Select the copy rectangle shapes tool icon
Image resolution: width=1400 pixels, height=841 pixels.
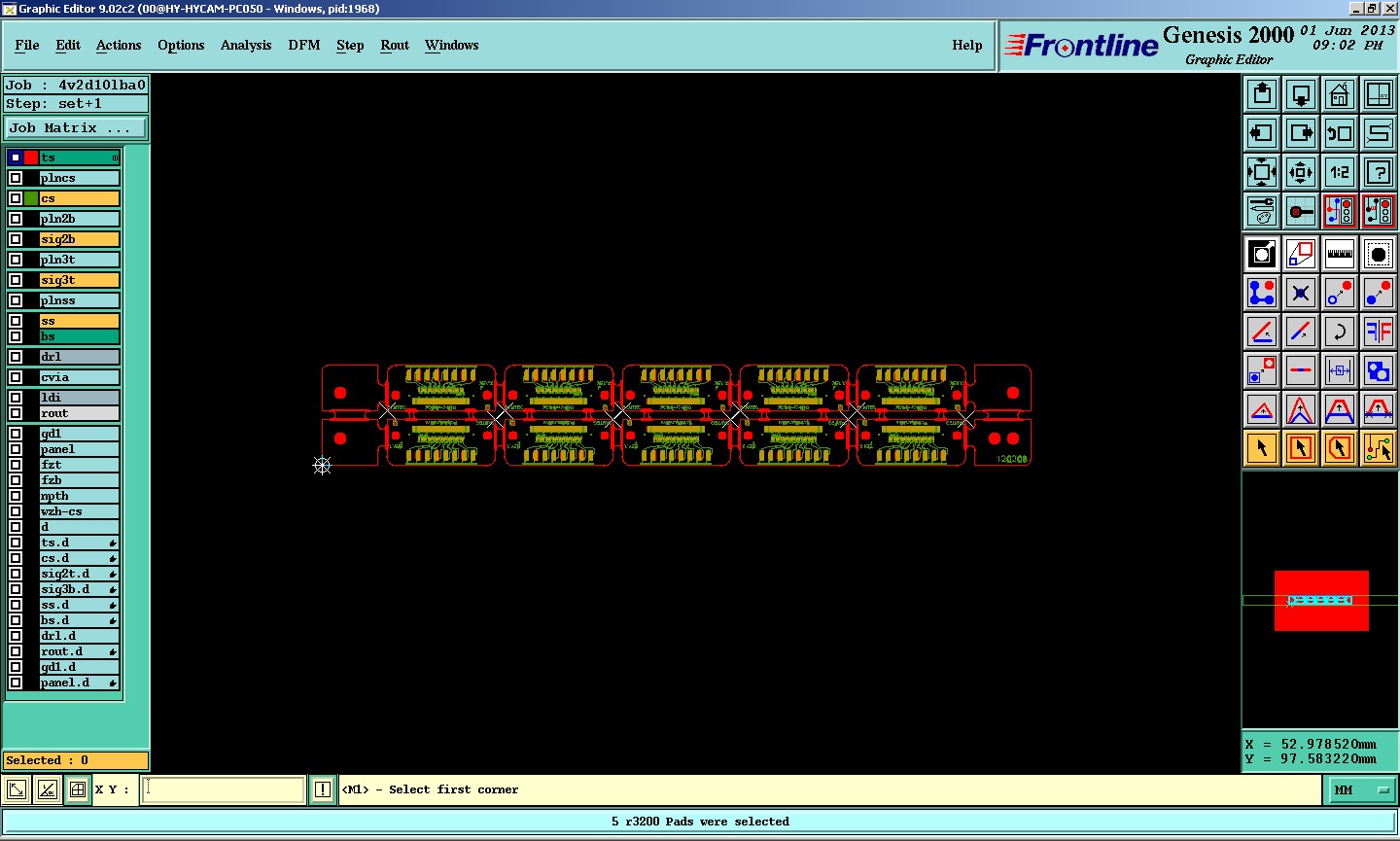point(1301,254)
